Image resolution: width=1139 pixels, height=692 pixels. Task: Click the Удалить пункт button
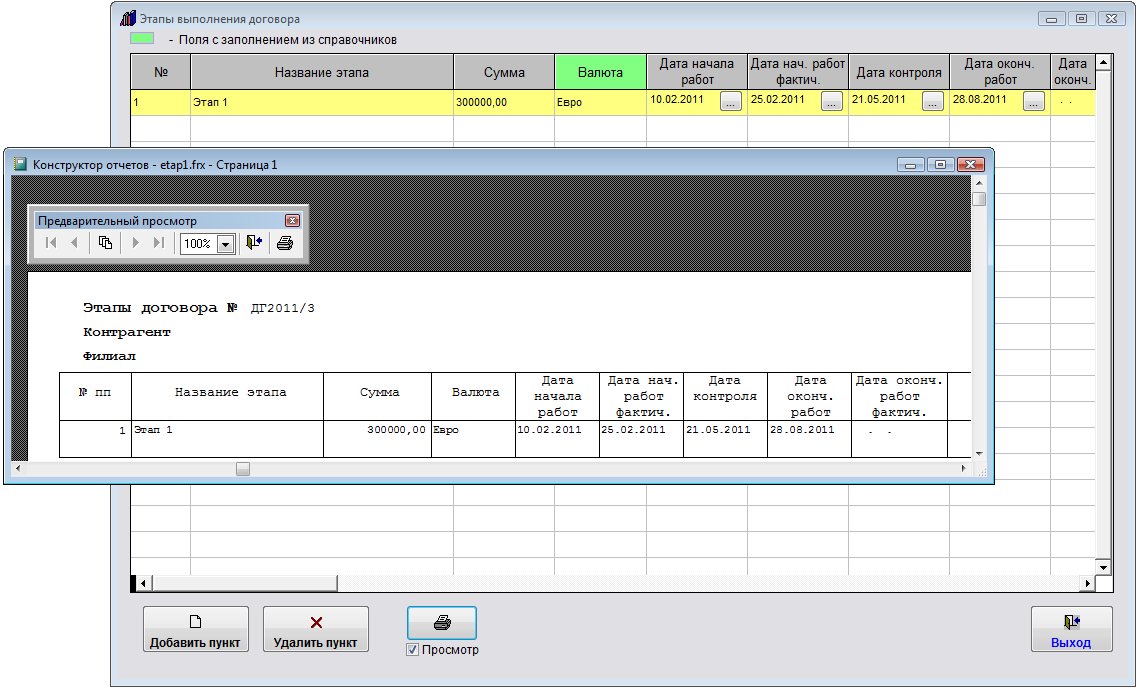click(316, 631)
